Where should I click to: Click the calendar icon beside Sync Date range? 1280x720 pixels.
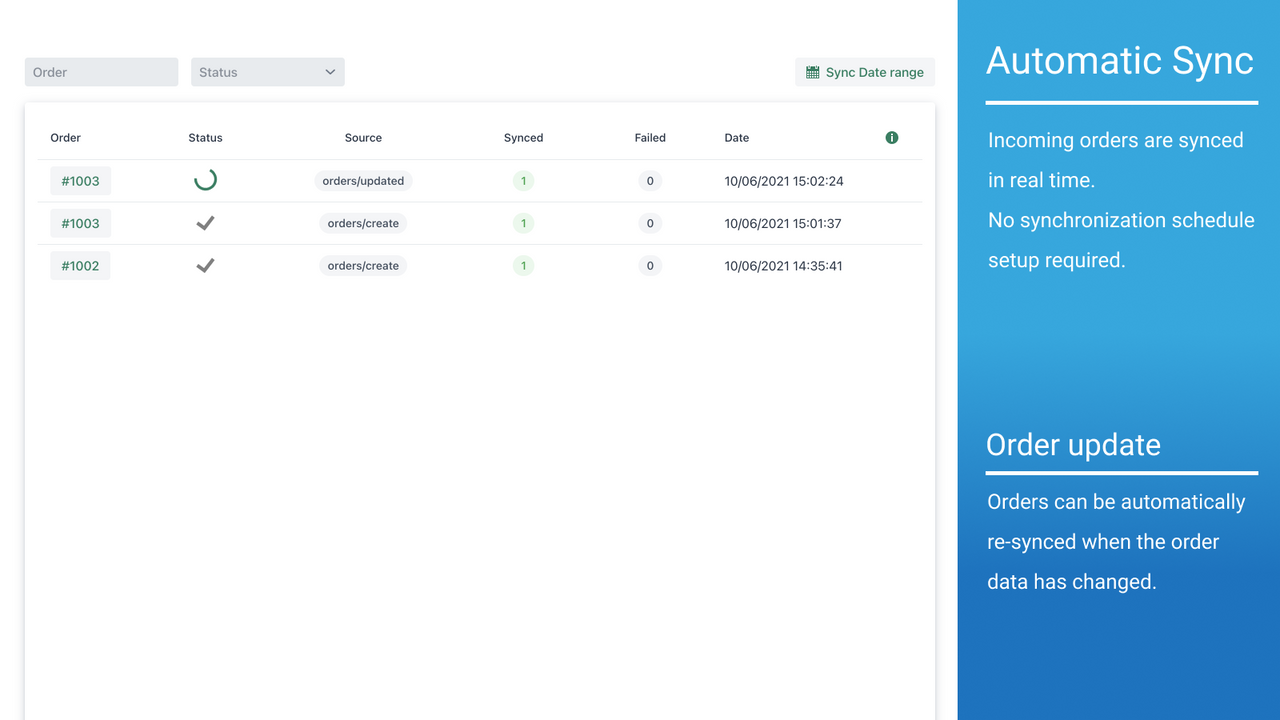click(813, 72)
